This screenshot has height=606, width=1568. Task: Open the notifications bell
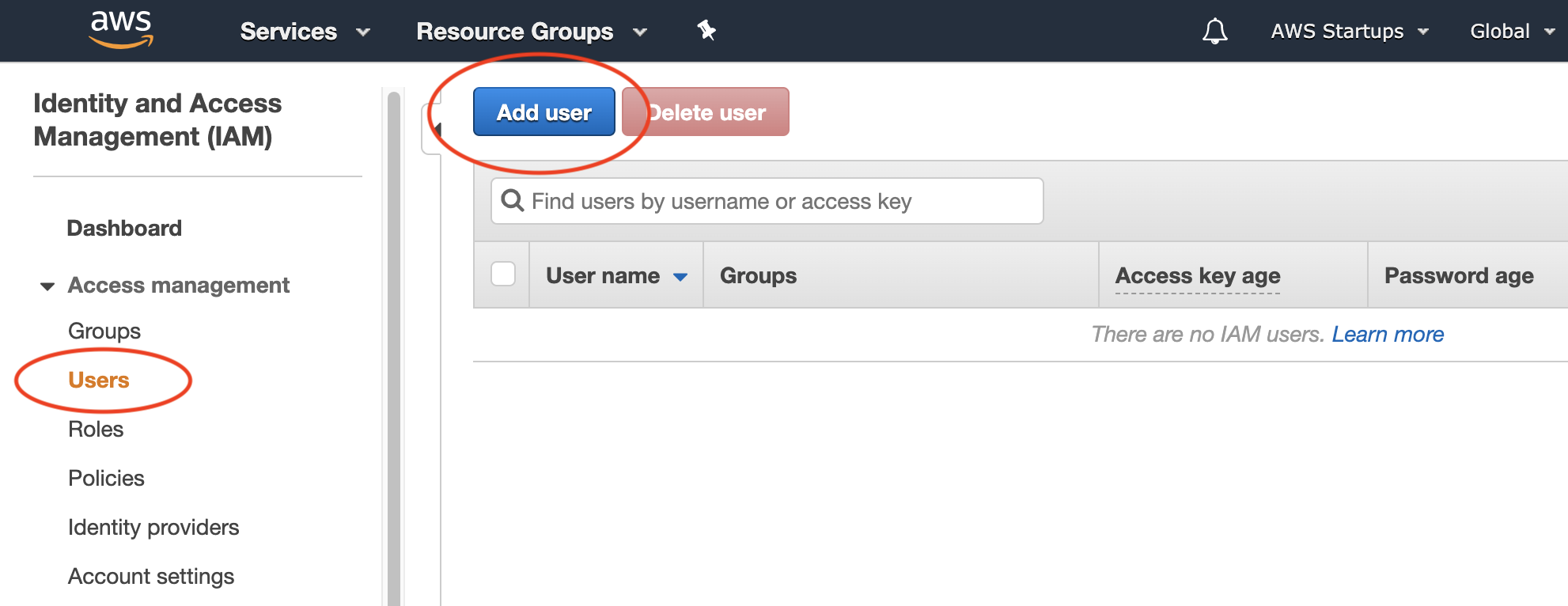click(1214, 32)
